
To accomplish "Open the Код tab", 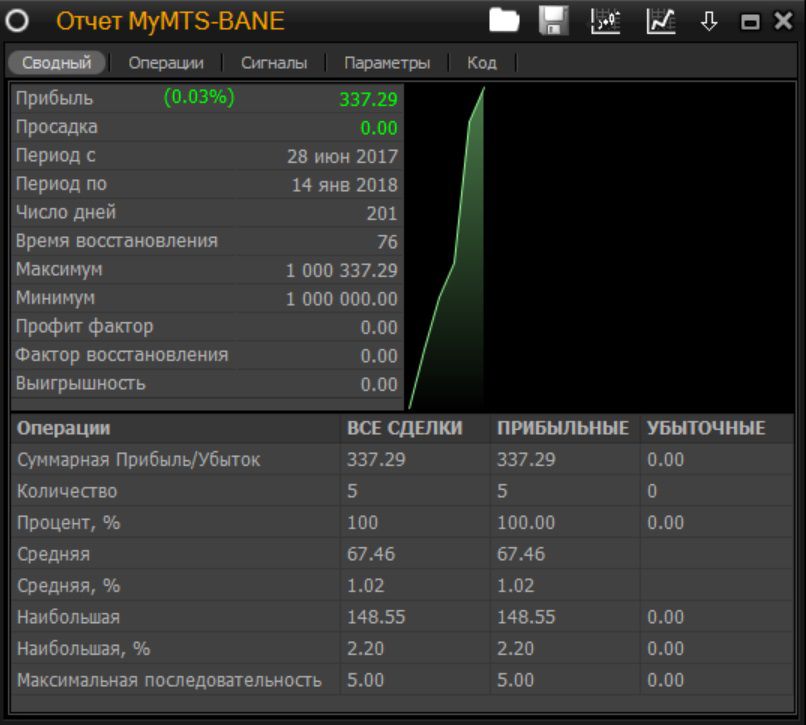I will coord(482,63).
